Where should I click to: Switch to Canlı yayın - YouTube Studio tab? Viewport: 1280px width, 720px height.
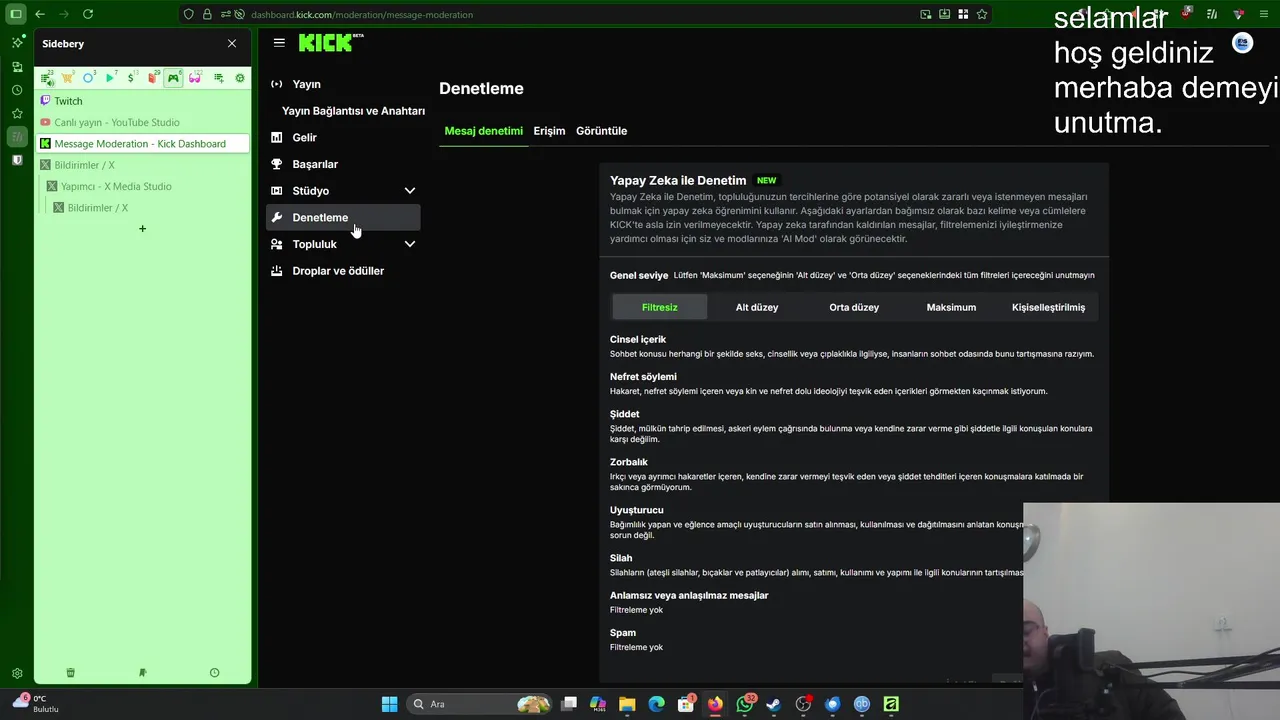click(x=142, y=122)
